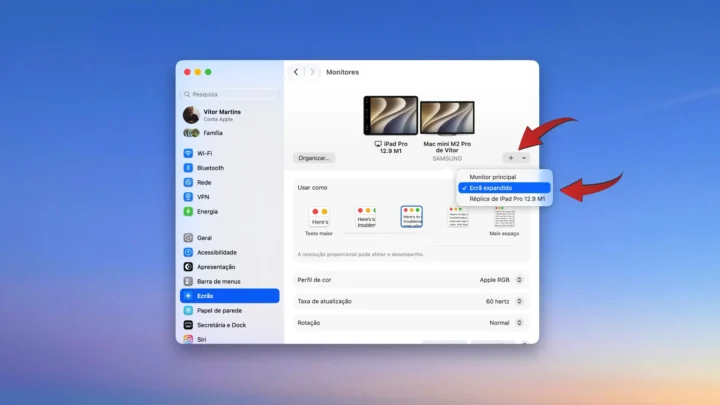The width and height of the screenshot is (720, 405).
Task: Go to Energia settings
Action: (230, 212)
